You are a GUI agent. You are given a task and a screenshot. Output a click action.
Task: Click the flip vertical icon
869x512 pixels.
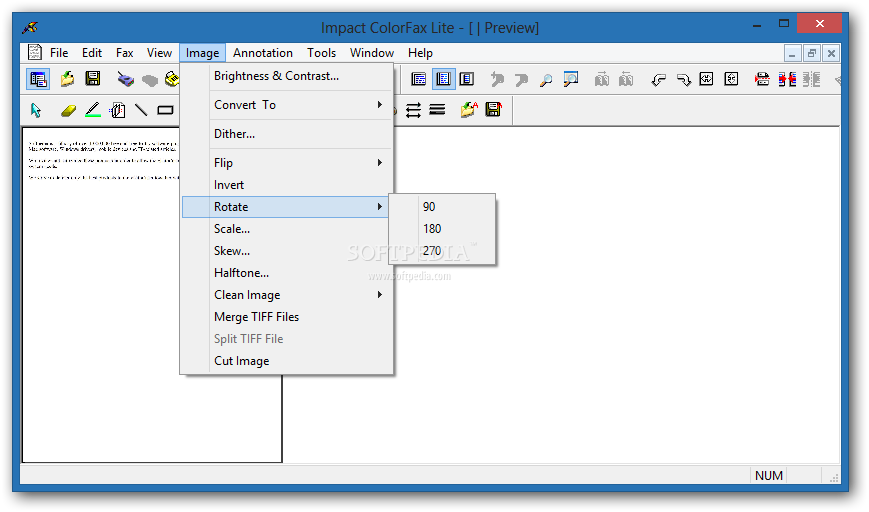coord(731,79)
